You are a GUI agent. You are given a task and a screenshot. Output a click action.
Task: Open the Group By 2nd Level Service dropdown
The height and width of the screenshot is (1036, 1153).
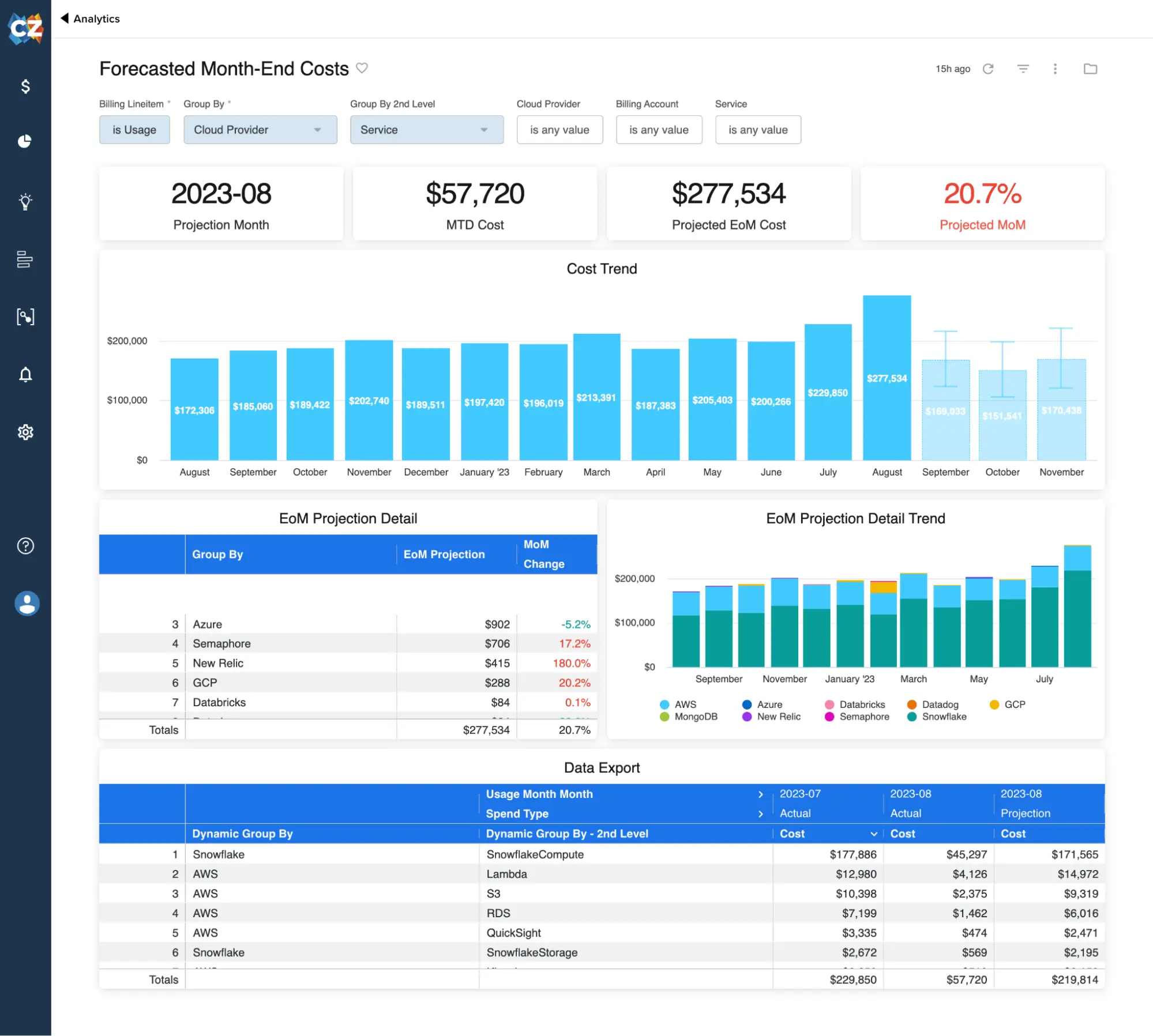(427, 130)
